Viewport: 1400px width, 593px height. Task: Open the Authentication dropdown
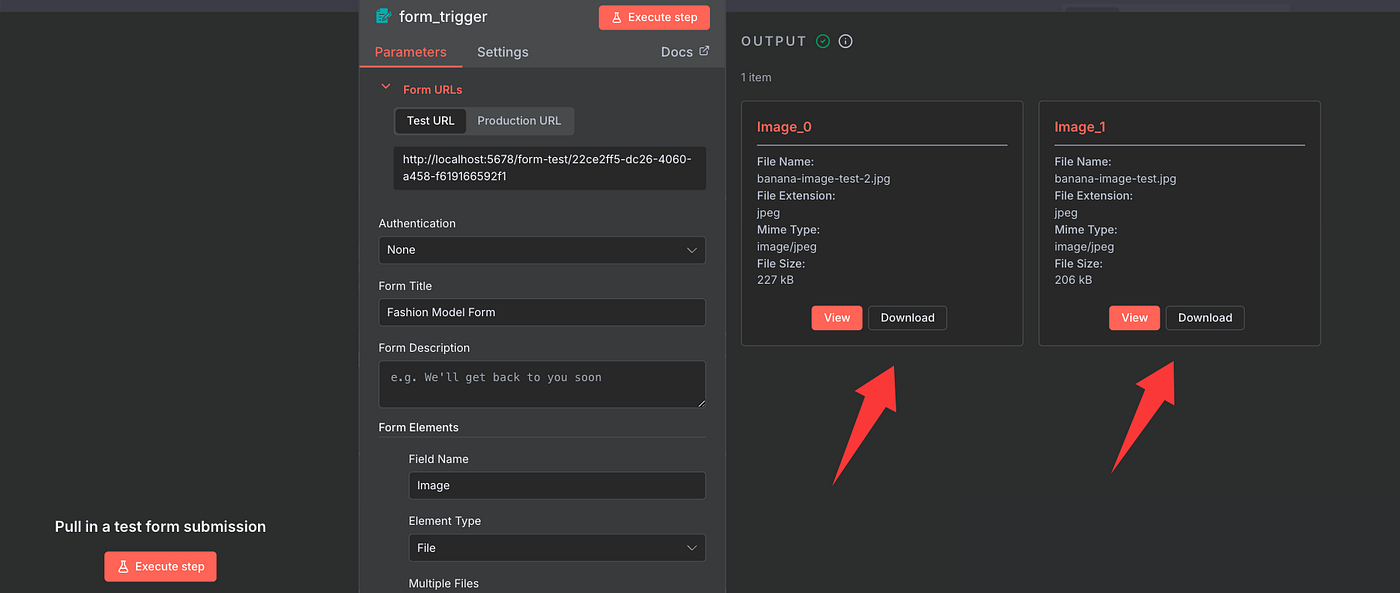point(541,250)
